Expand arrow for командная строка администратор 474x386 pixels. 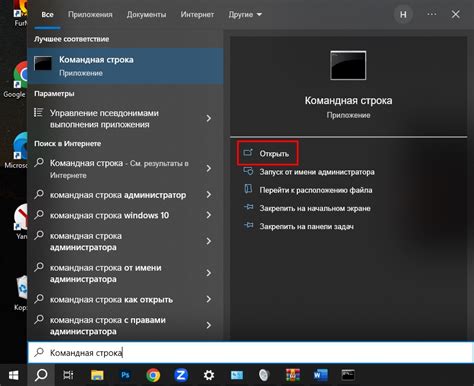[209, 195]
